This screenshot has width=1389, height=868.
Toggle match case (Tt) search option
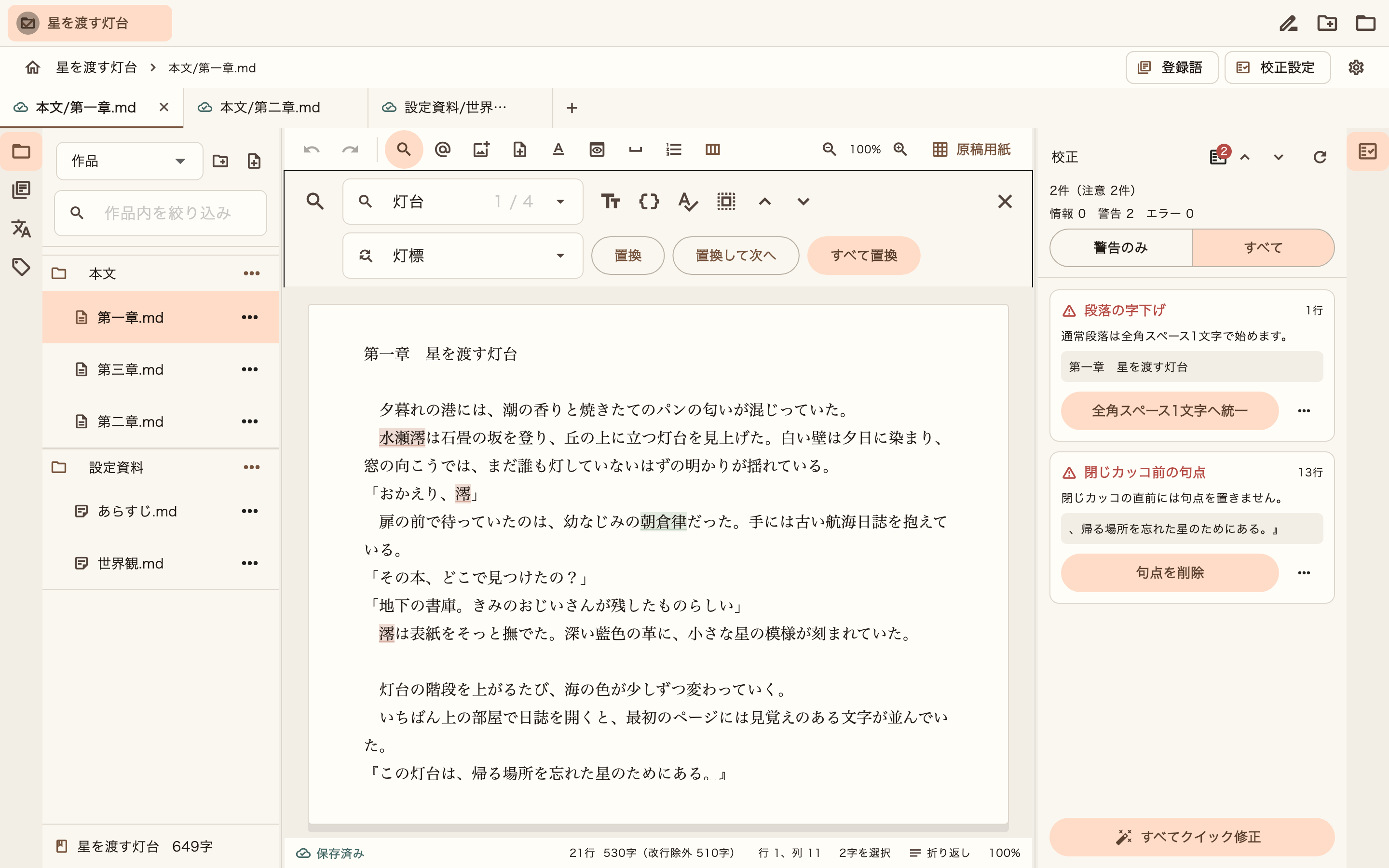[x=610, y=202]
